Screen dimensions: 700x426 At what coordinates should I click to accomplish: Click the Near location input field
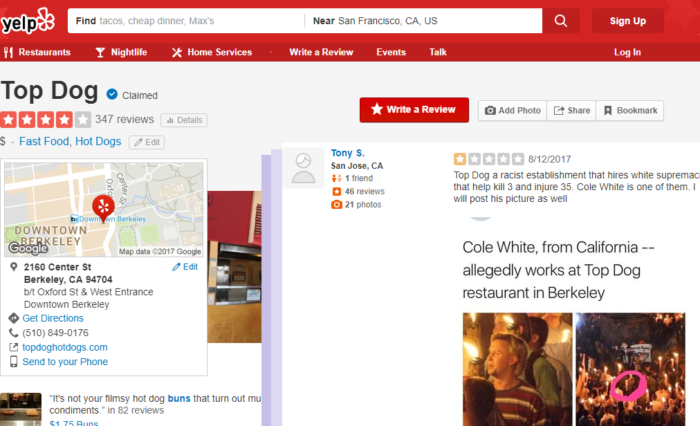tap(424, 21)
